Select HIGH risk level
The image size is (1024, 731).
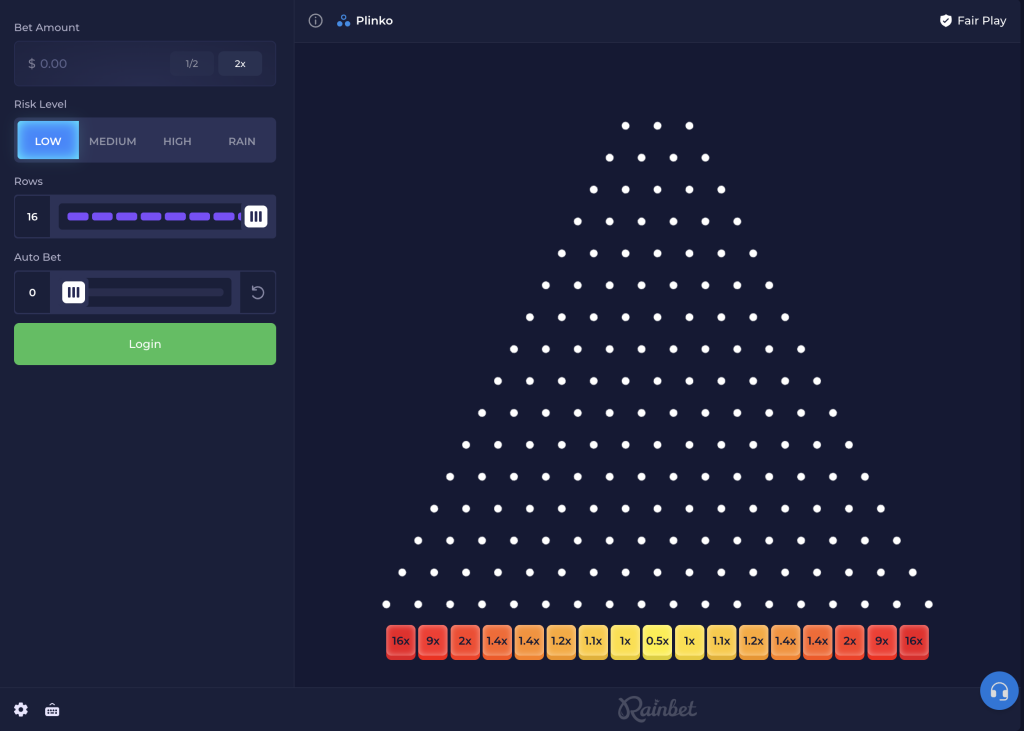coord(177,141)
